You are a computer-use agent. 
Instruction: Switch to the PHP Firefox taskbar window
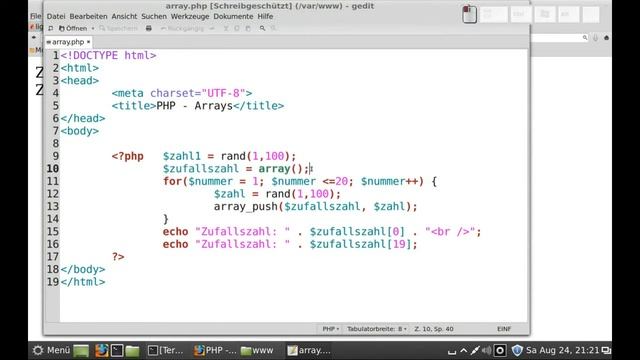pos(215,351)
